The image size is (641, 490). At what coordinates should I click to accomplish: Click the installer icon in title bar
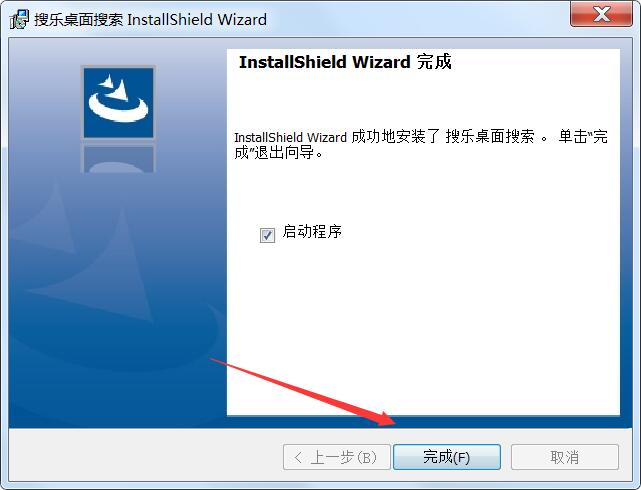tap(19, 19)
